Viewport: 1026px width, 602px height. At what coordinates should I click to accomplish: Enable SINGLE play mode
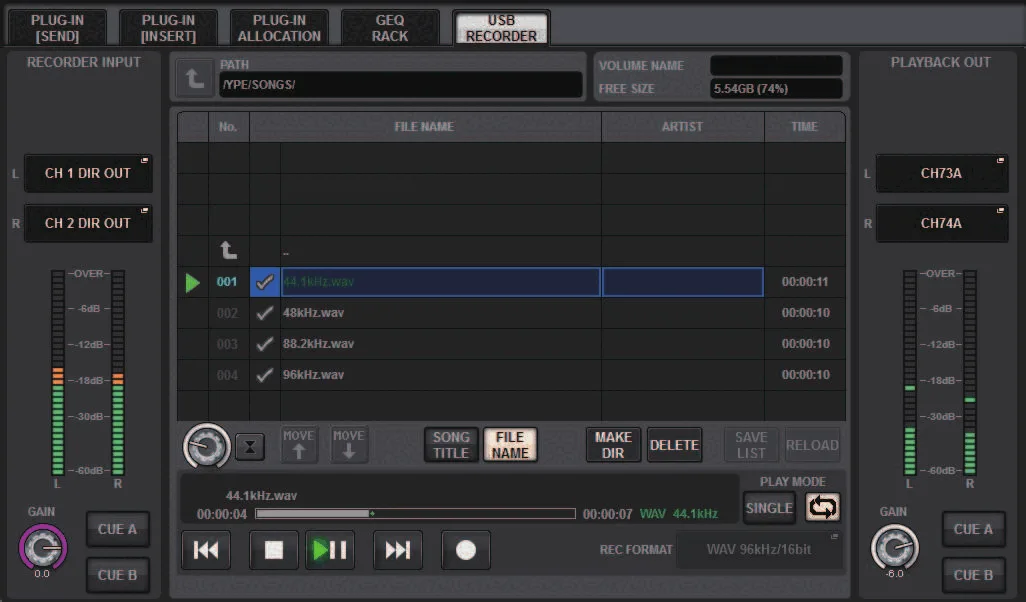coord(770,508)
